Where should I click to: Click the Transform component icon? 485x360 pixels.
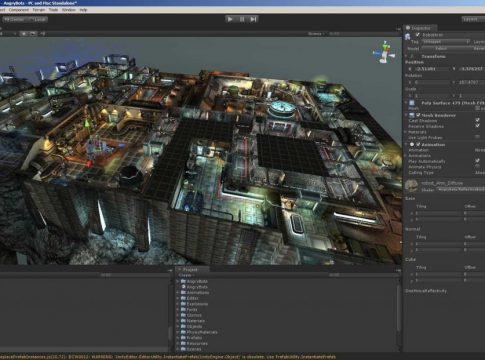coord(412,56)
